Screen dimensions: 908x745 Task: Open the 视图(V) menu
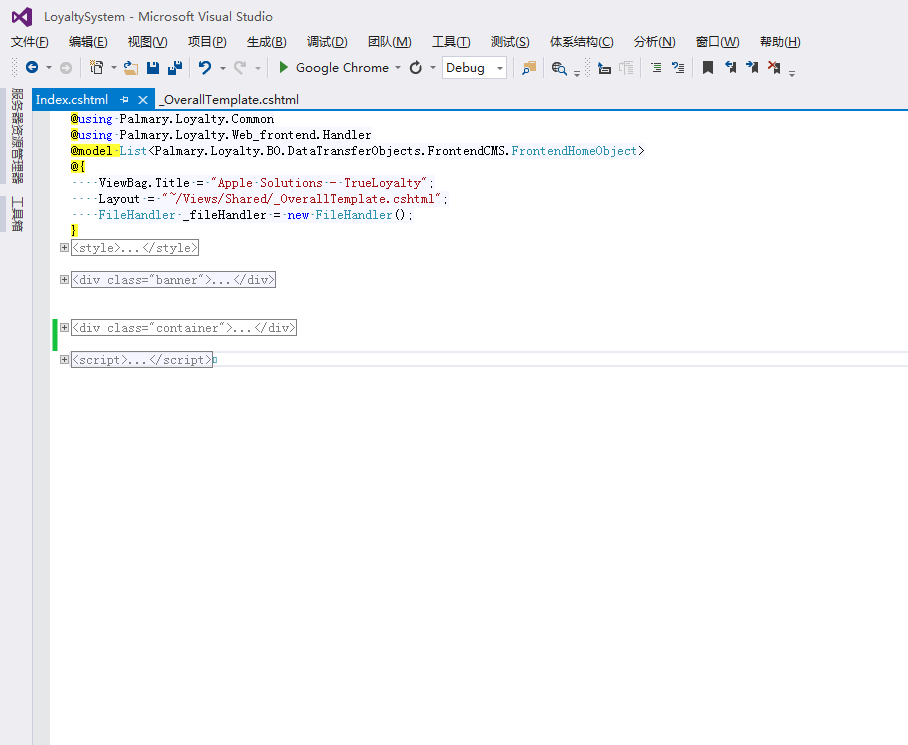click(148, 42)
